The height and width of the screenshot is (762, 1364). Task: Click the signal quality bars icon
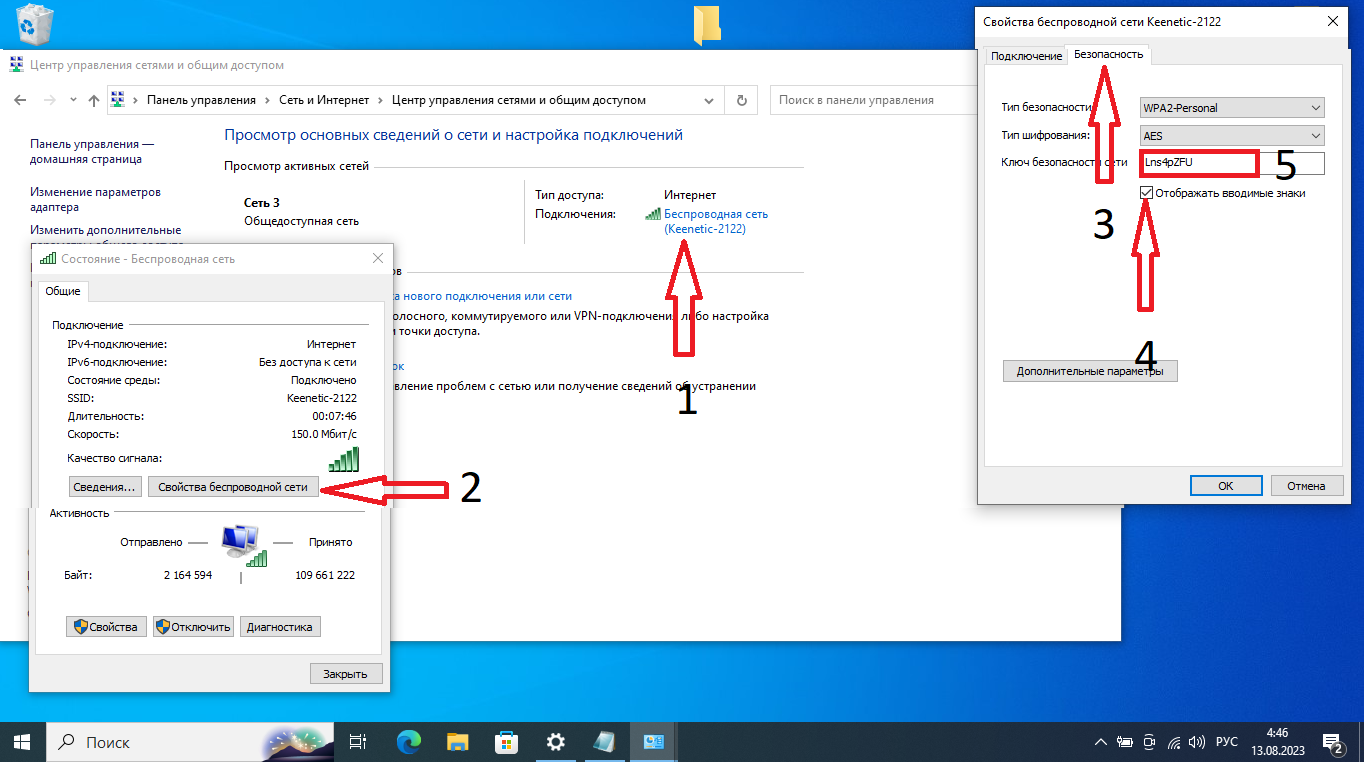pos(343,459)
